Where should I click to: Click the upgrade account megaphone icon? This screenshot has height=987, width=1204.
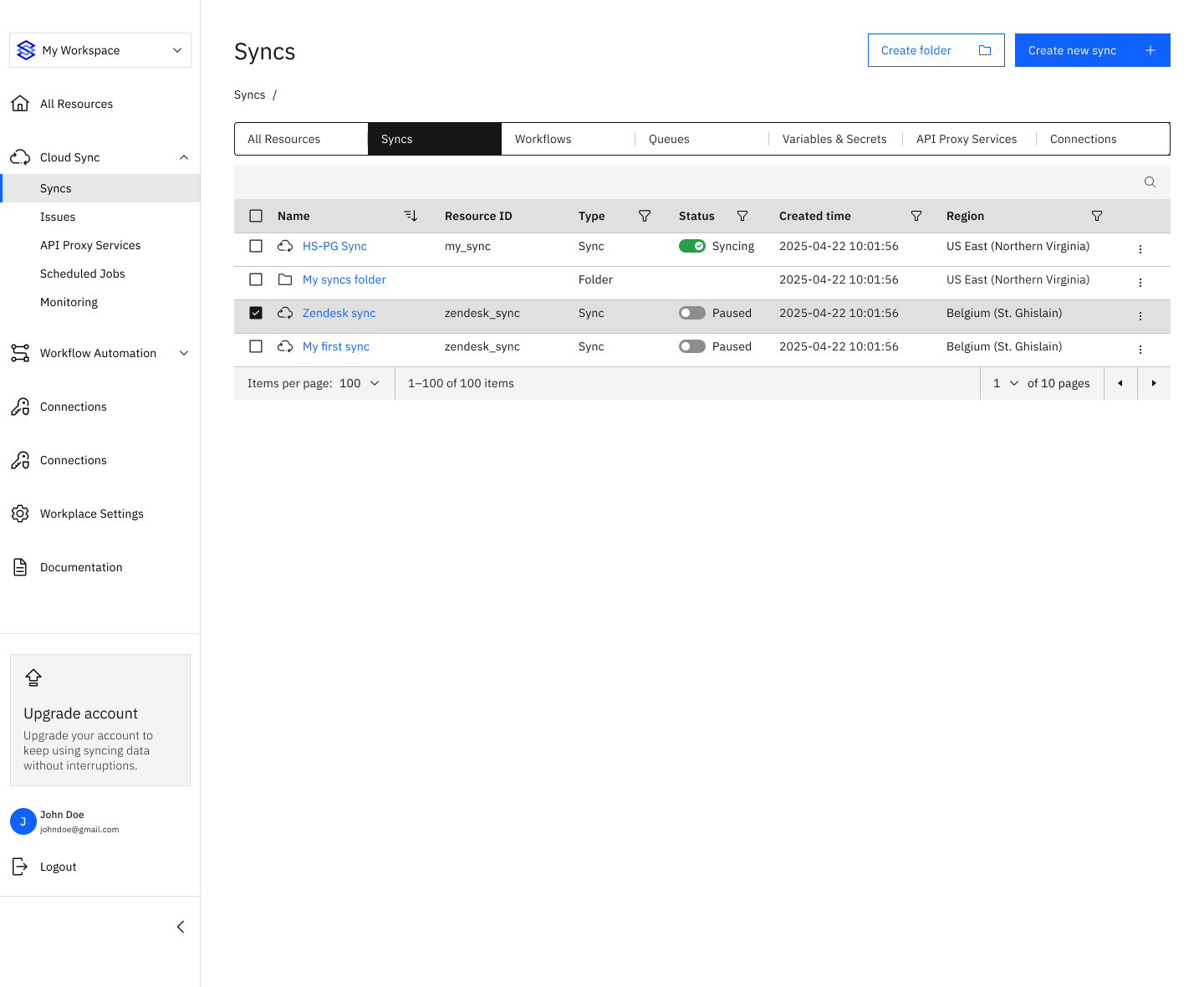(33, 678)
